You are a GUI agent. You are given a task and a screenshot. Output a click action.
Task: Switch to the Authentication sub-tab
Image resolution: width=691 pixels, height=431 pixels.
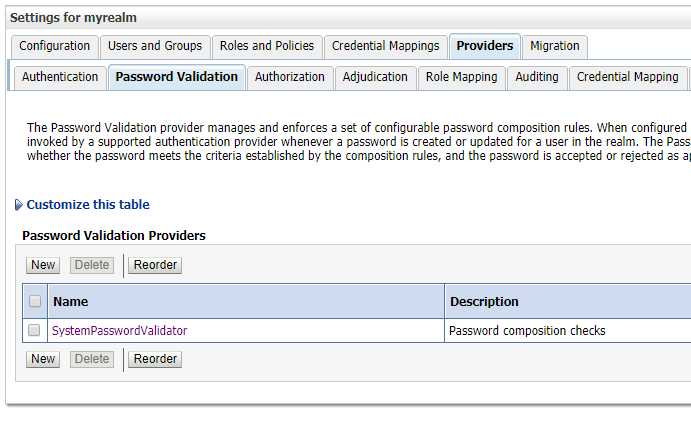(x=60, y=77)
